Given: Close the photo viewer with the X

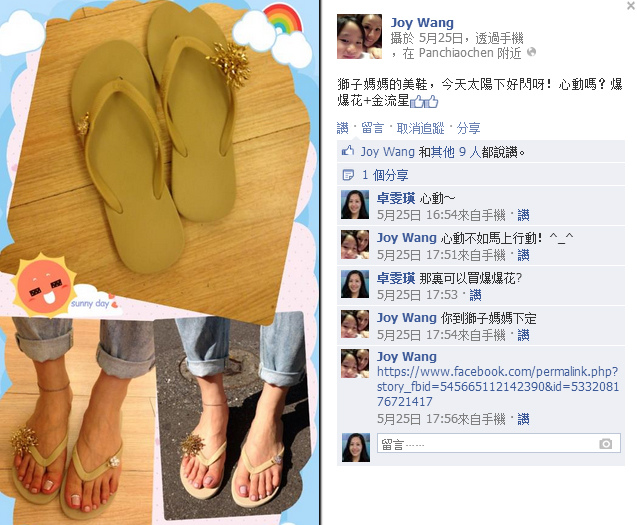Looking at the screenshot, I should pos(631,6).
